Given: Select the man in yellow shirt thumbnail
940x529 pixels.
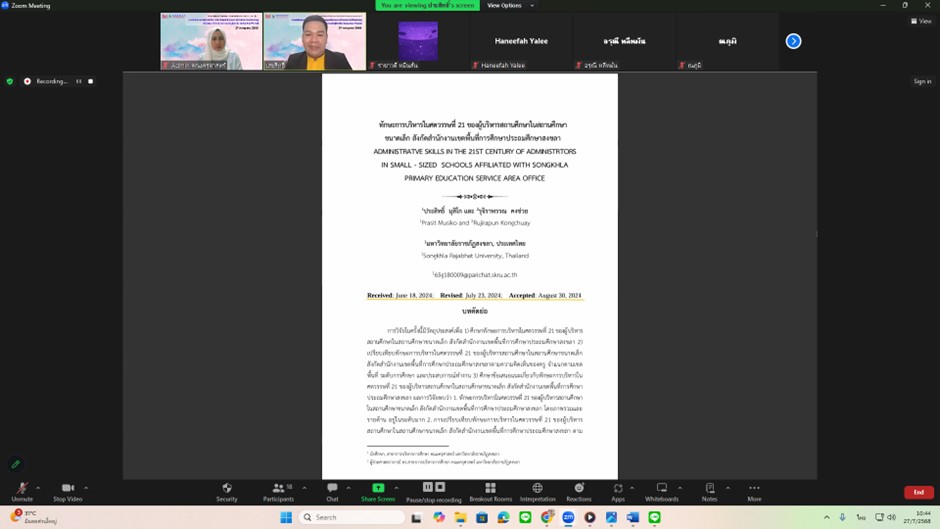Looking at the screenshot, I should (315, 41).
